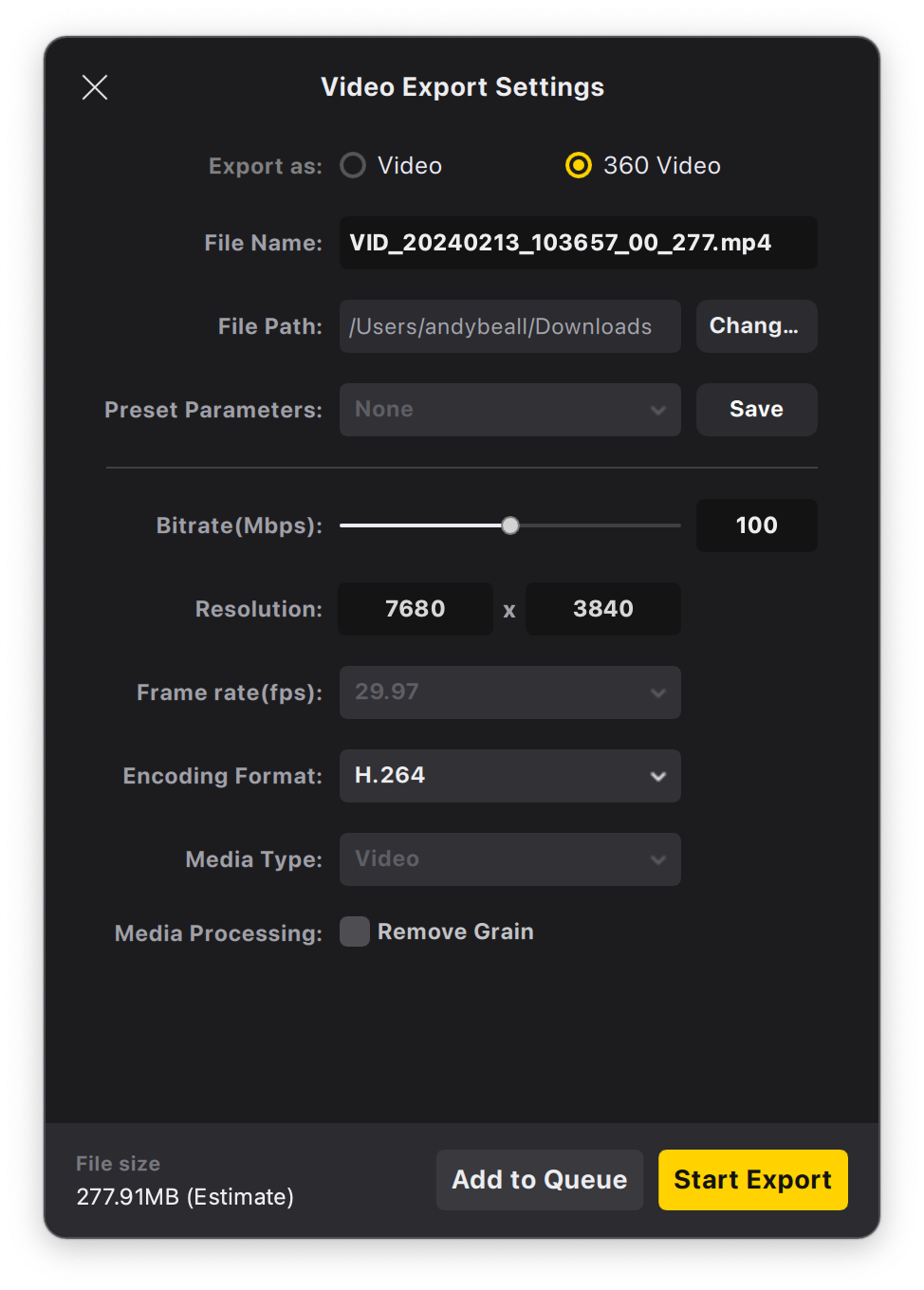Click the File Path field

coord(509,326)
